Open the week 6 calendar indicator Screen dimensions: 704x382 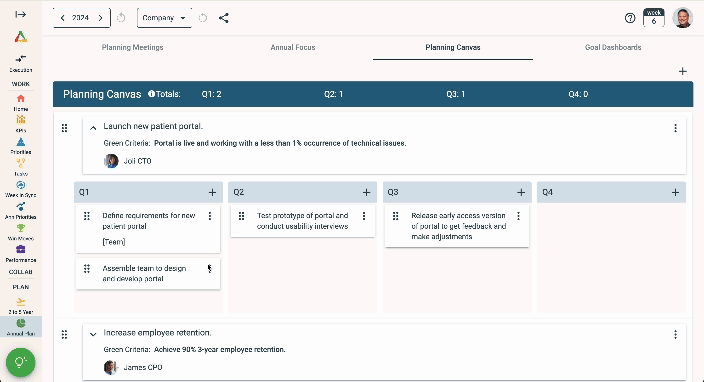(654, 18)
